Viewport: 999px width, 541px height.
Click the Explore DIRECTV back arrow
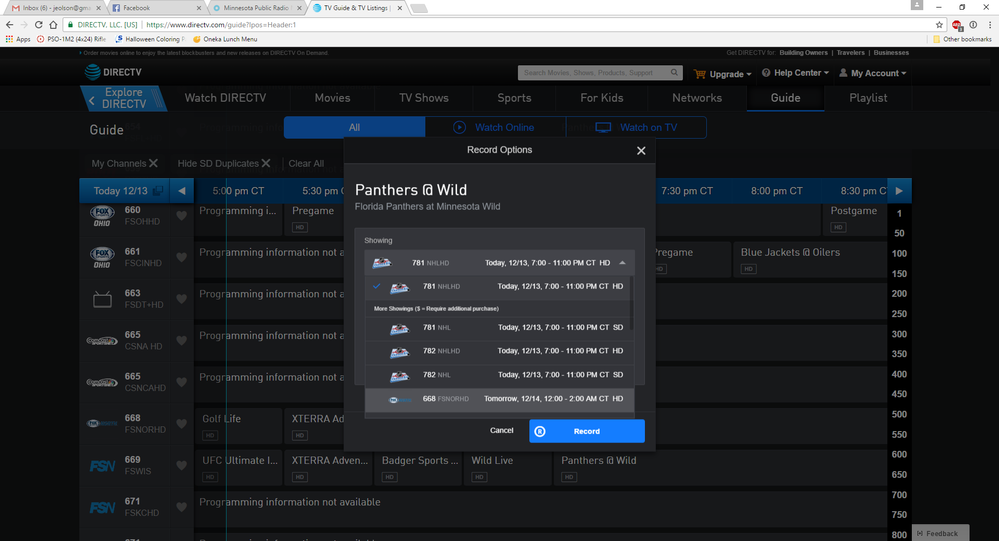coord(92,99)
